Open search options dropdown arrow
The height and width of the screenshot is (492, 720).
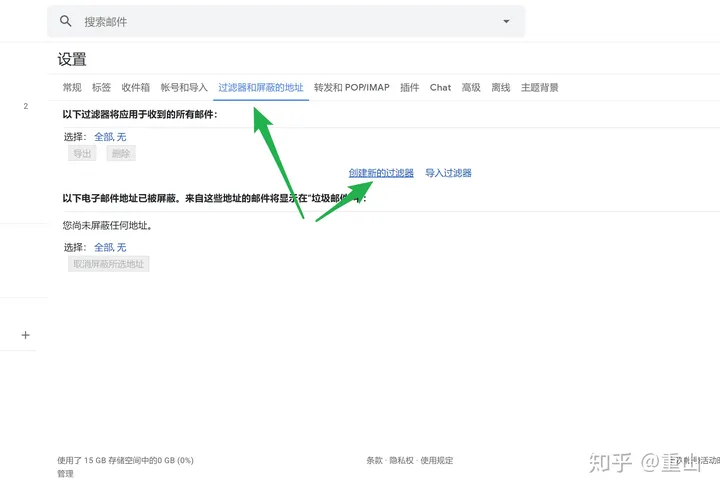click(x=506, y=21)
